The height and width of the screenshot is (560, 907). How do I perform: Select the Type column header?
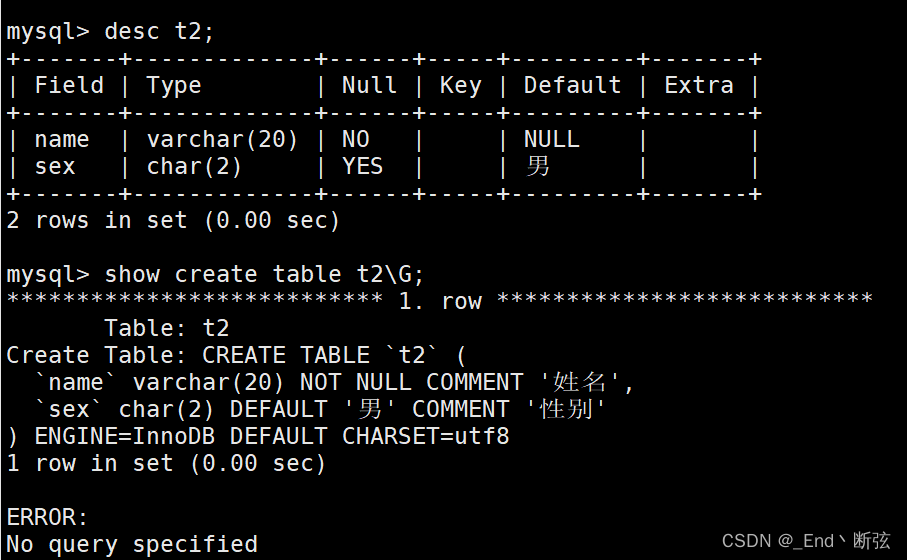pyautogui.click(x=174, y=86)
